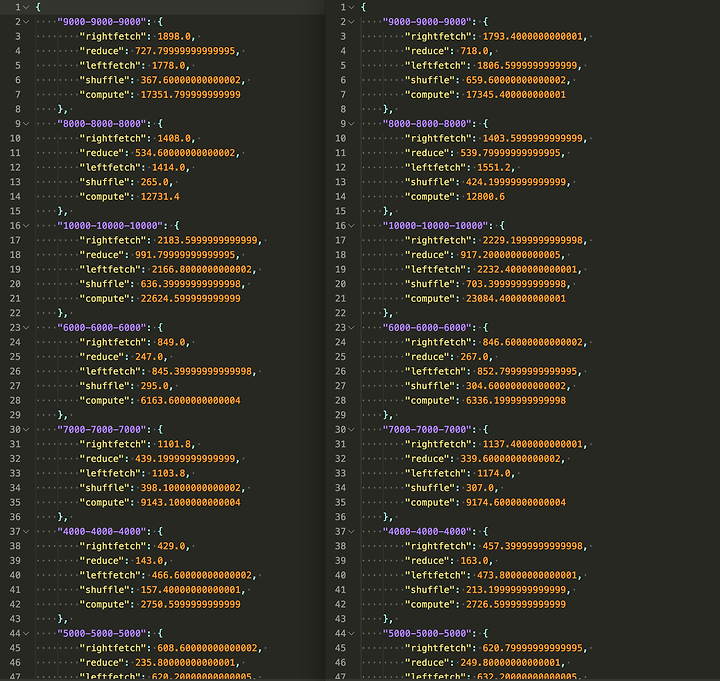Click the reduce value 143.0

[149, 561]
